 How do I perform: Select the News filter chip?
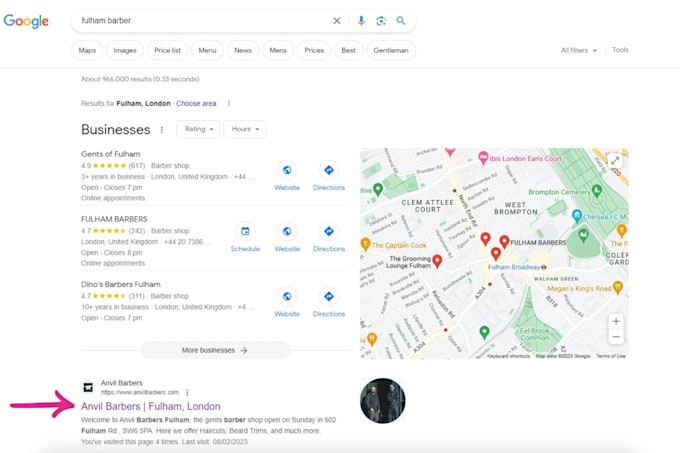click(x=243, y=50)
